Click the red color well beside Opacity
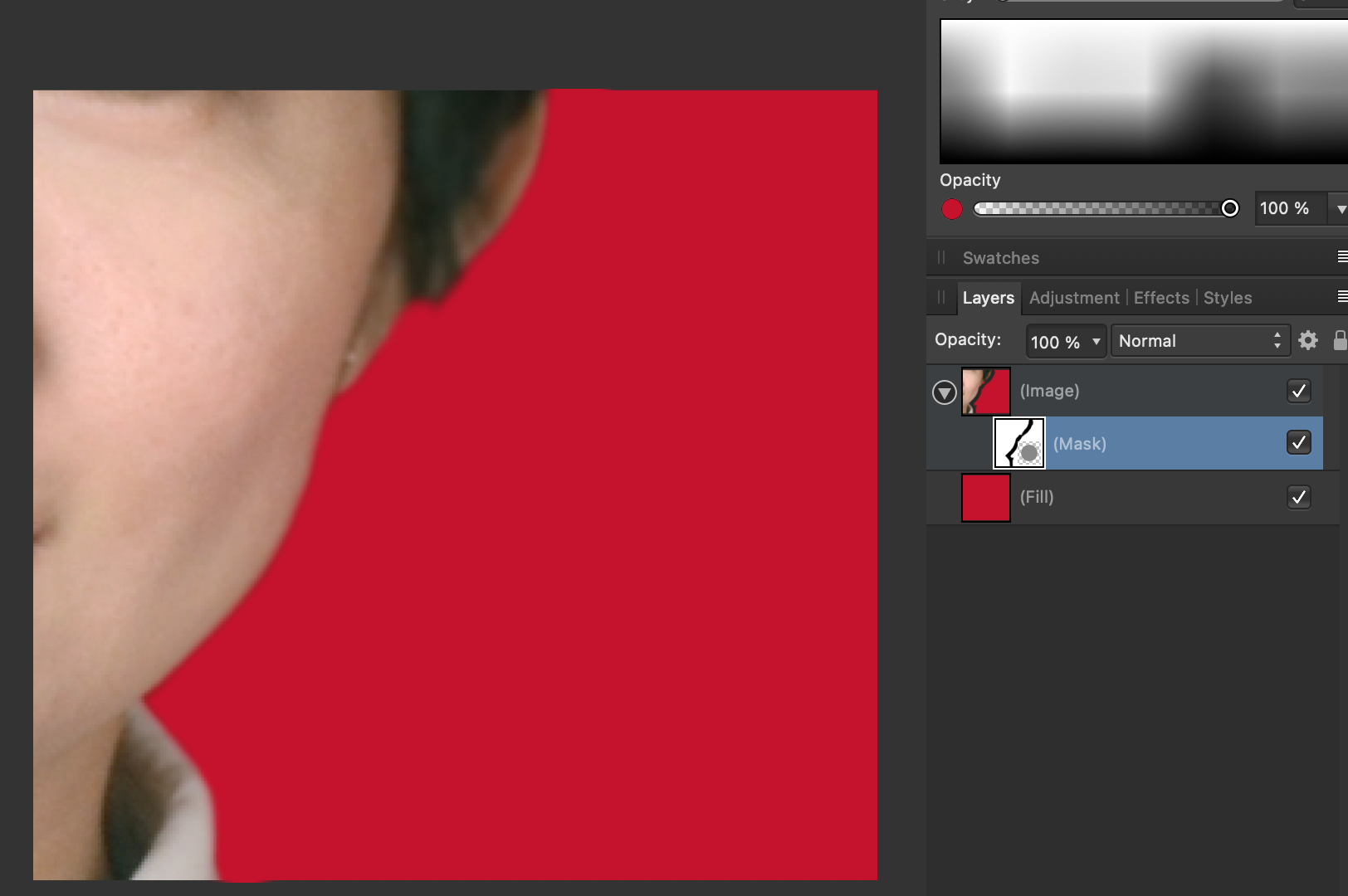The height and width of the screenshot is (896, 1348). [952, 209]
